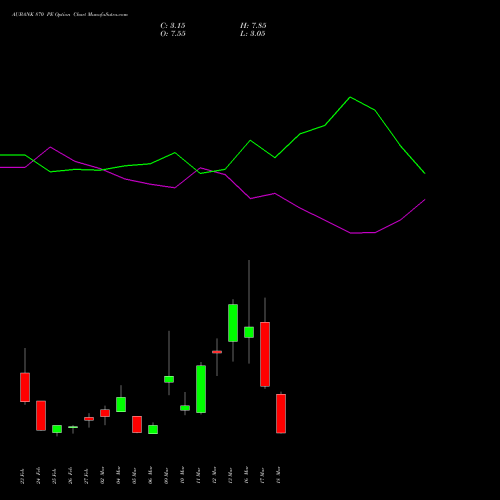Select the last red candle above 18 Mar
Viewport: 500px width, 500px height.
point(281,414)
